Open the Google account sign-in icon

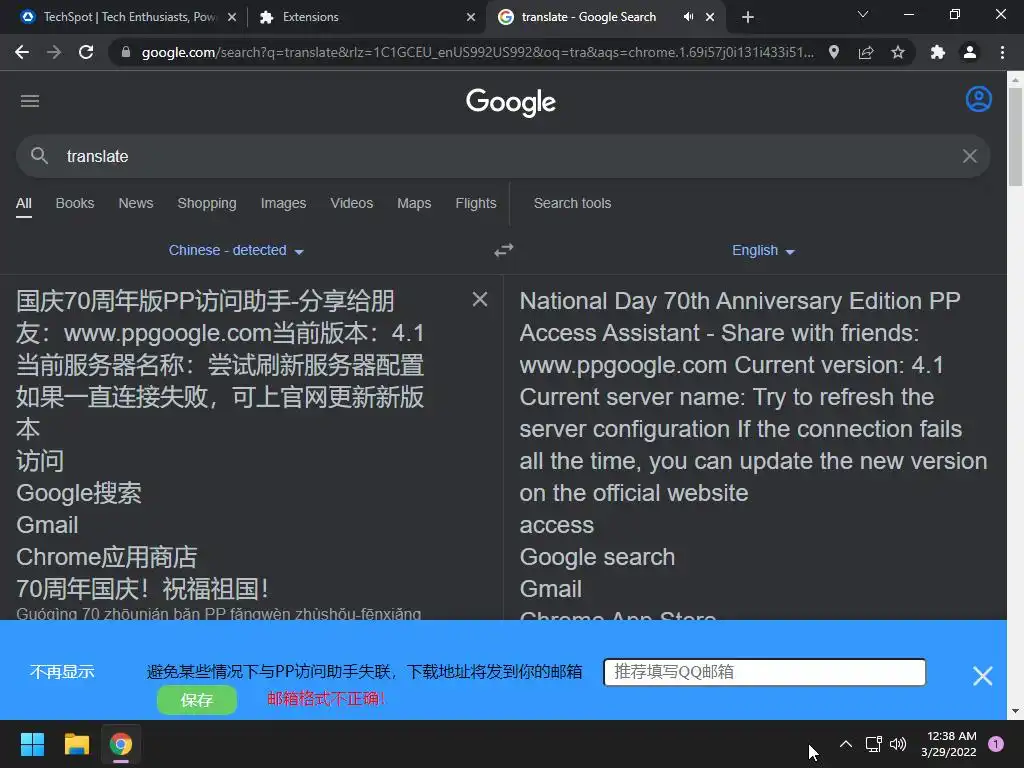[x=978, y=99]
